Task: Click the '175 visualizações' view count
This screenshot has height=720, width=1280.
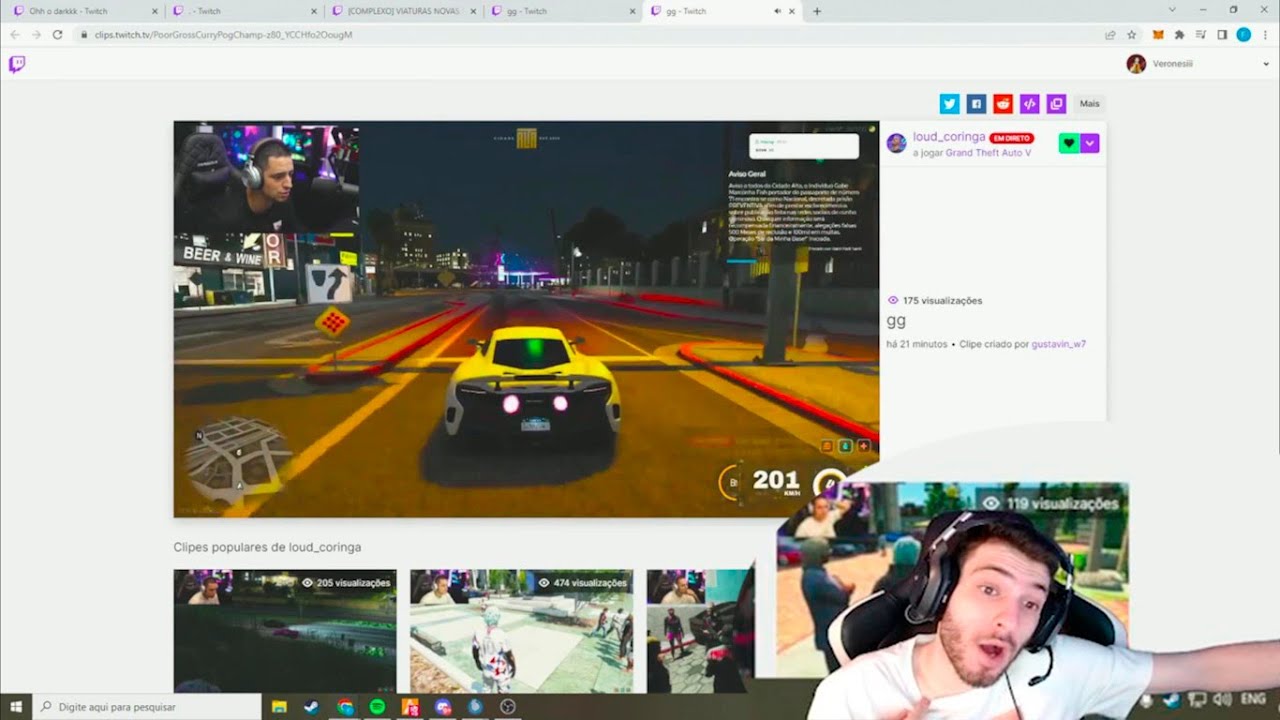Action: tap(934, 300)
